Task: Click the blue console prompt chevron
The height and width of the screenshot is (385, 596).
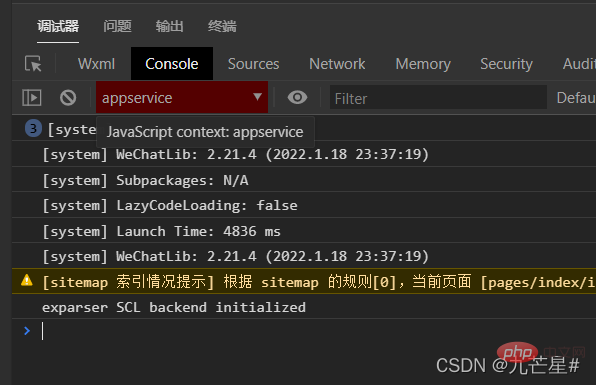Action: point(27,331)
